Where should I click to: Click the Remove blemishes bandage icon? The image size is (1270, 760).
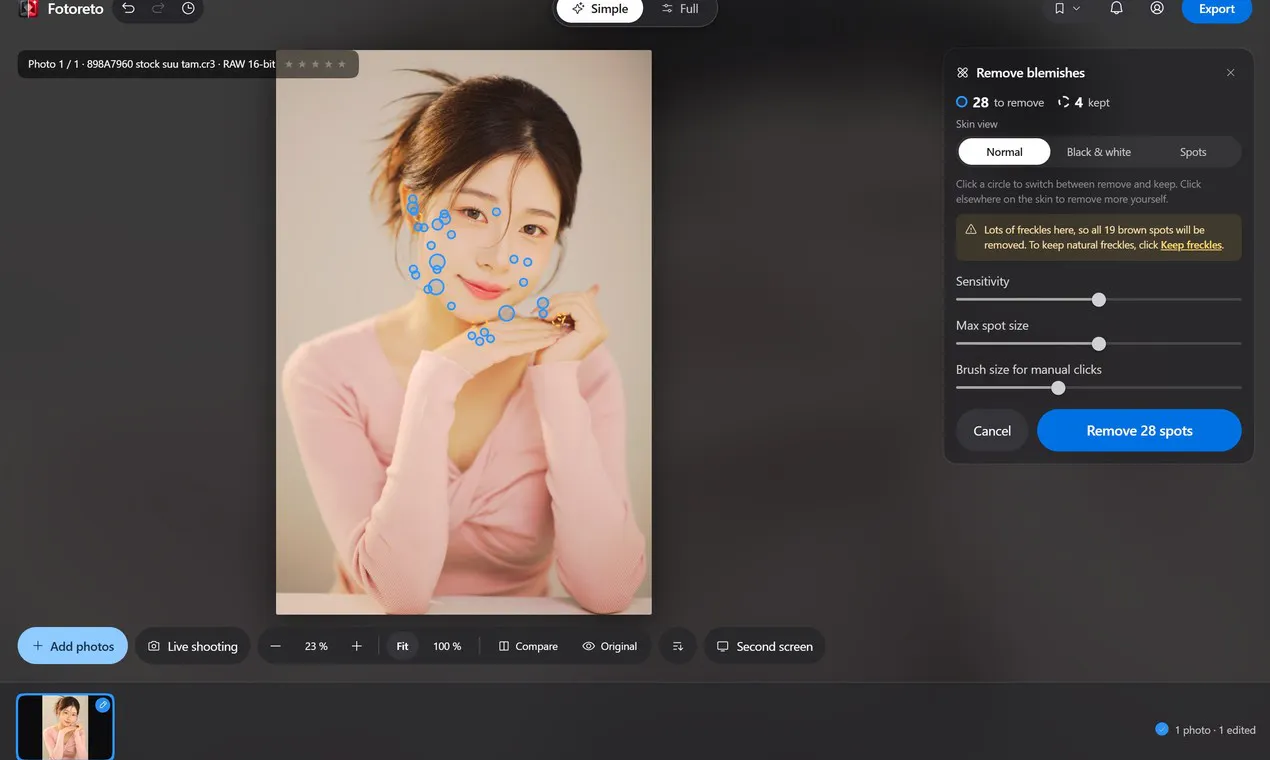pos(963,73)
